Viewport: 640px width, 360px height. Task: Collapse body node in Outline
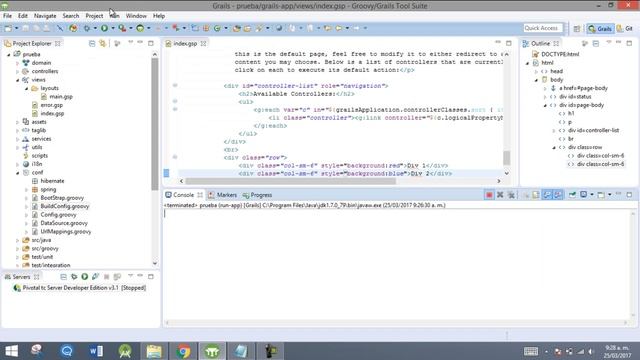tap(536, 80)
